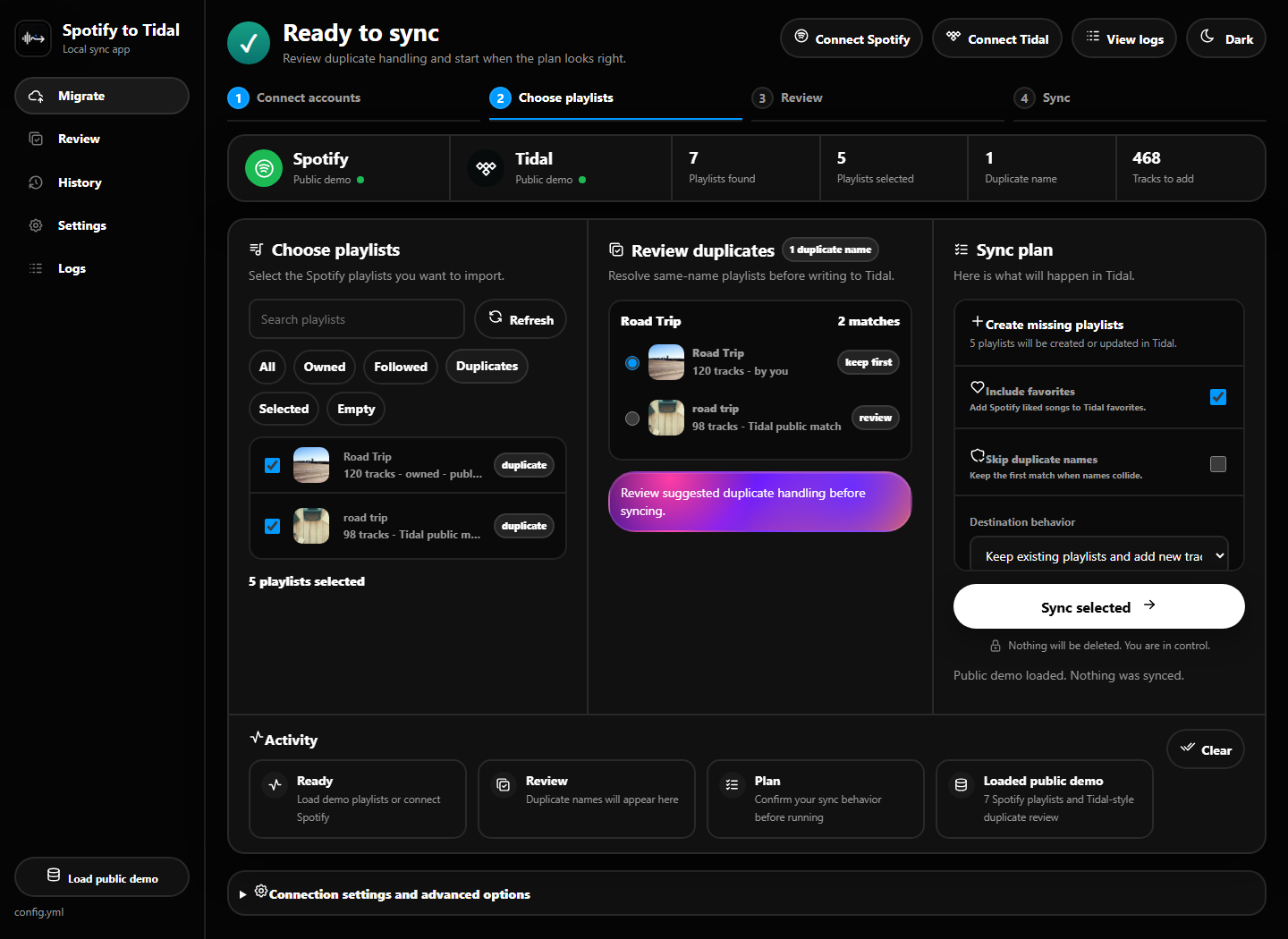Open Migrate in the sidebar
This screenshot has width=1288, height=939.
coord(102,96)
